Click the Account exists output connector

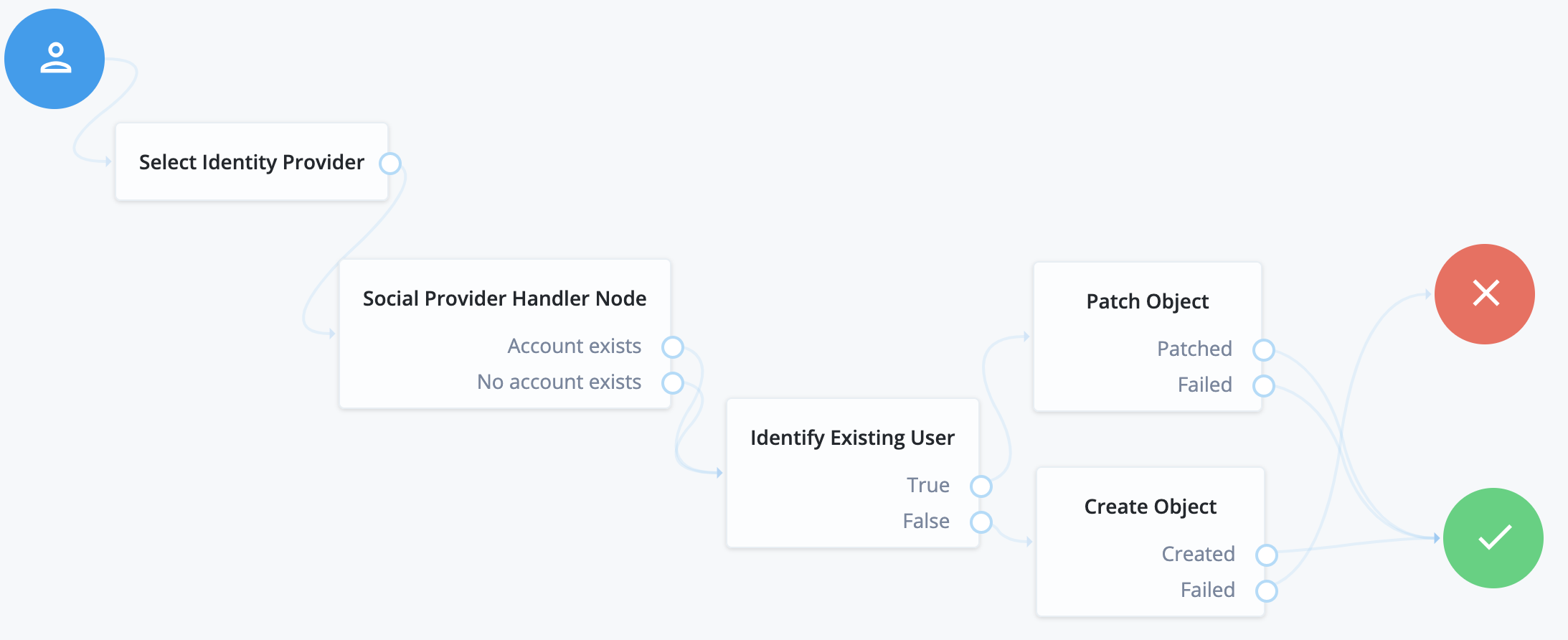673,347
